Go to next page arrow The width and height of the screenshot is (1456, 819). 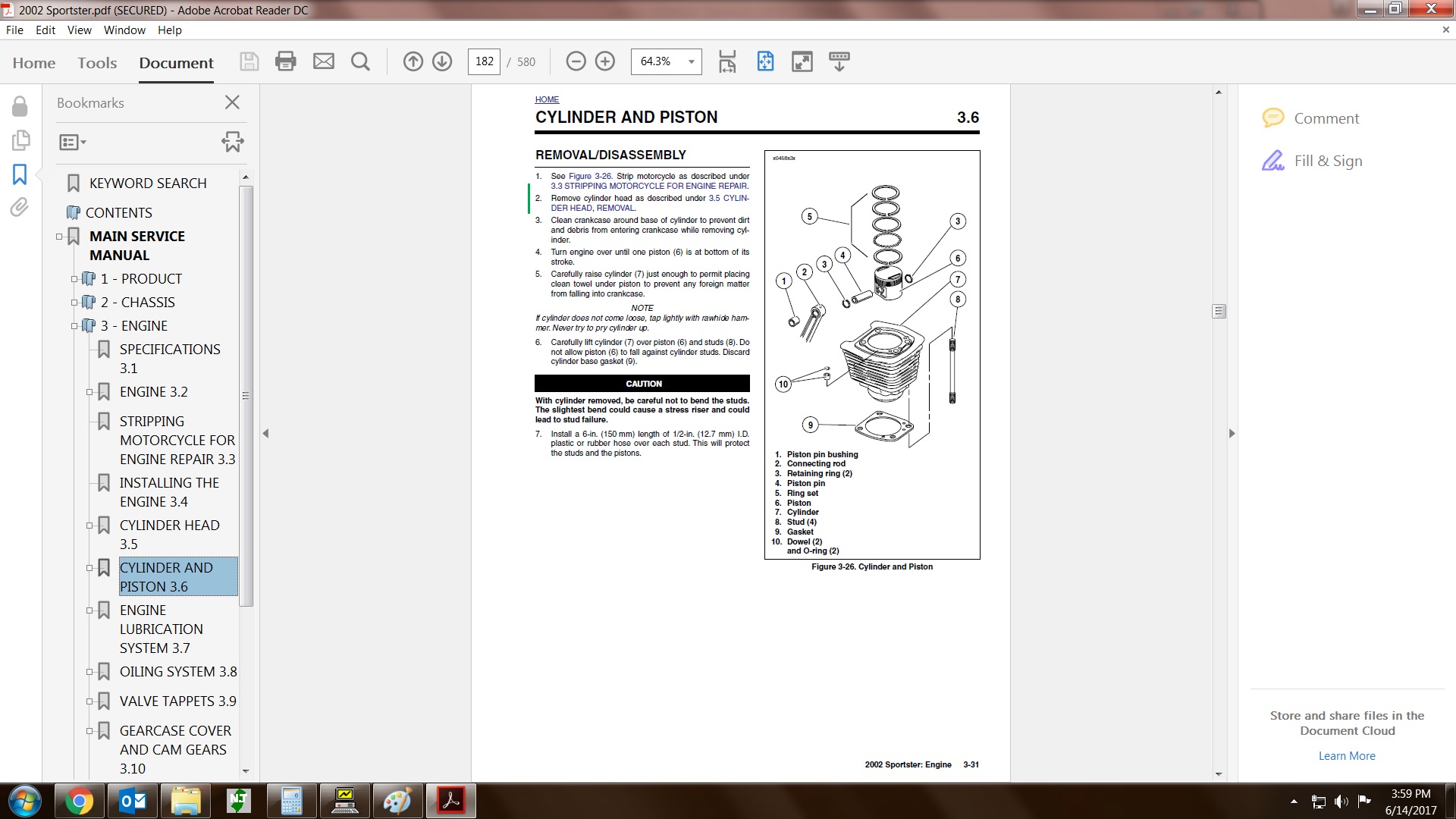point(442,61)
